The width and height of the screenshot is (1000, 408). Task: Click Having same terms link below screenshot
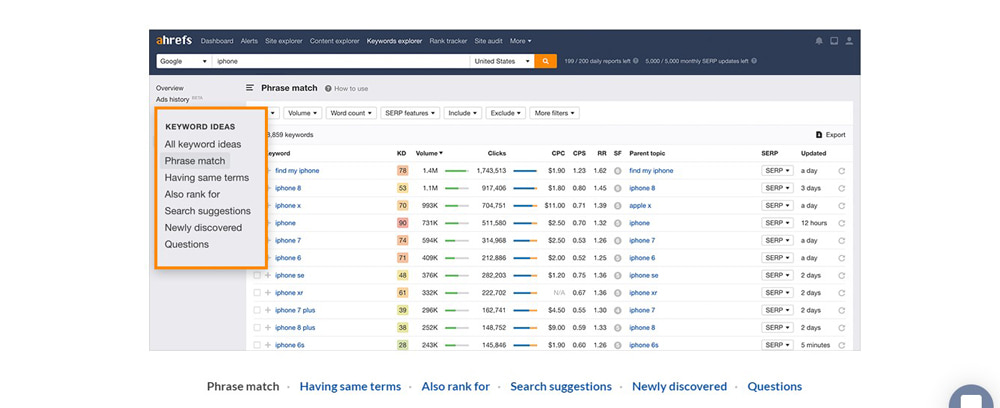coord(350,386)
